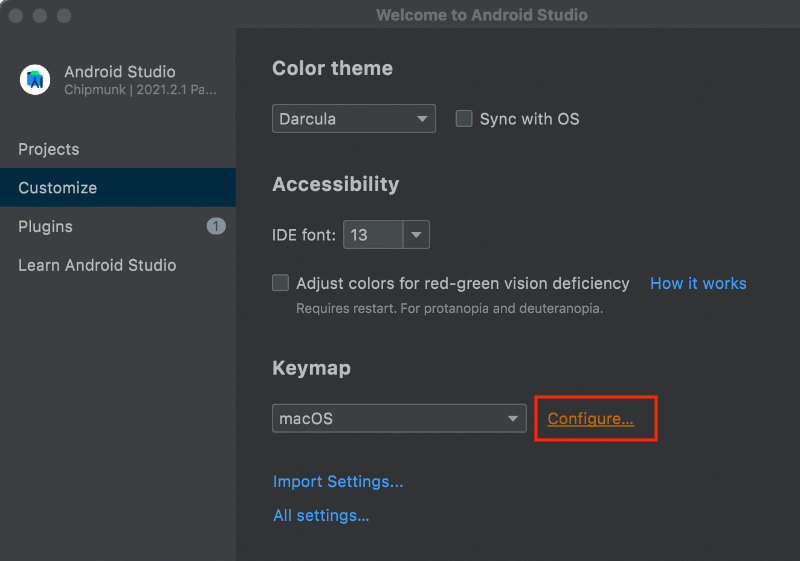Click the window zoom button
This screenshot has height=561, width=800.
coord(64,15)
